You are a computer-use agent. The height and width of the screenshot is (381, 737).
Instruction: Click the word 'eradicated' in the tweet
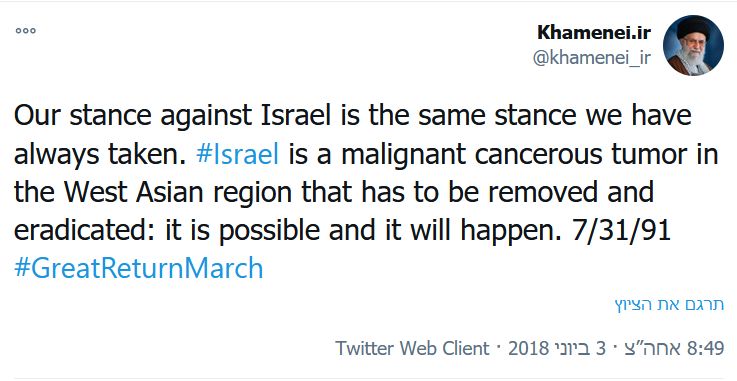[x=84, y=230]
